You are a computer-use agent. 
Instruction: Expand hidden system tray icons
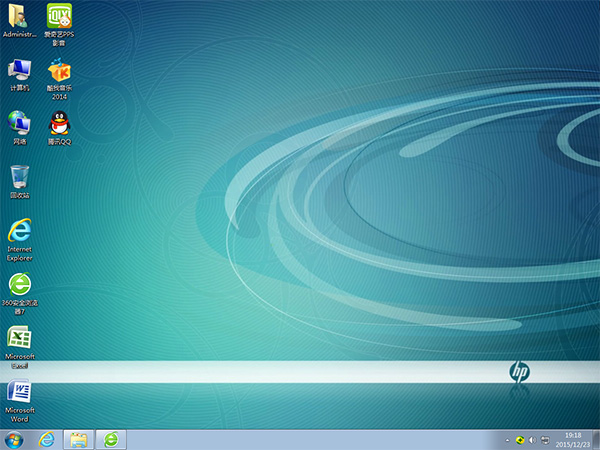[x=506, y=440]
